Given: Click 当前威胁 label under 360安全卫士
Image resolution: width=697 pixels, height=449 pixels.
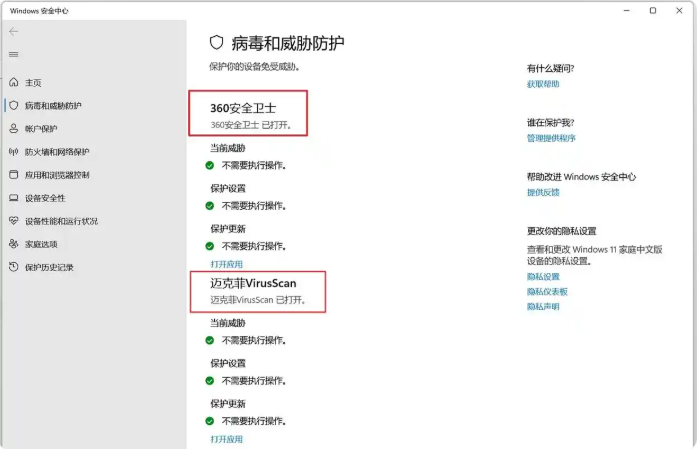Looking at the screenshot, I should point(228,148).
